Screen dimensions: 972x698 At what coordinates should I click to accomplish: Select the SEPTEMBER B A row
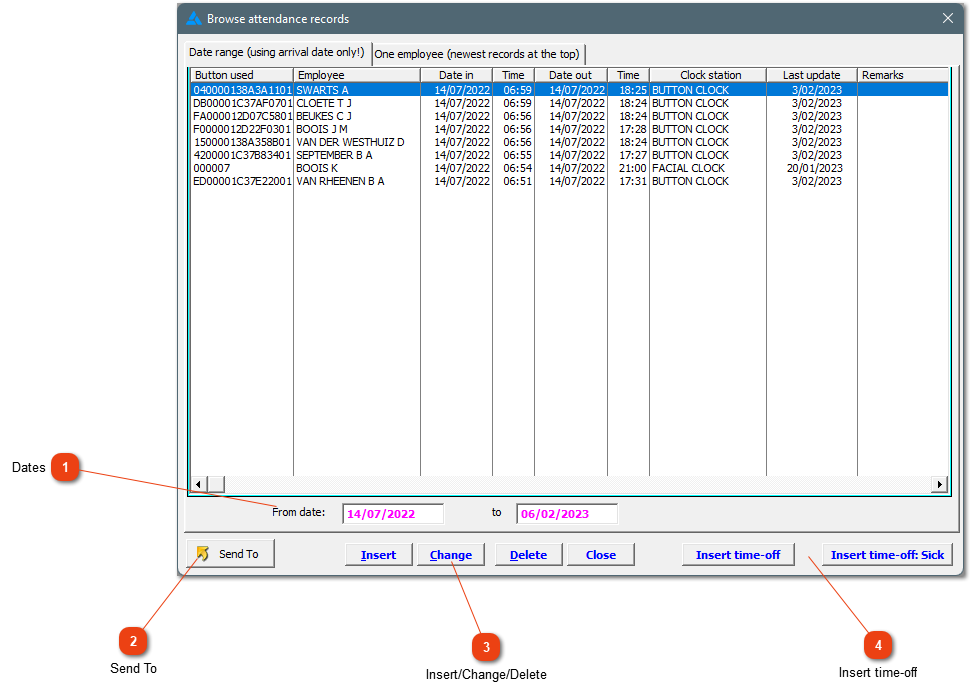pos(569,155)
